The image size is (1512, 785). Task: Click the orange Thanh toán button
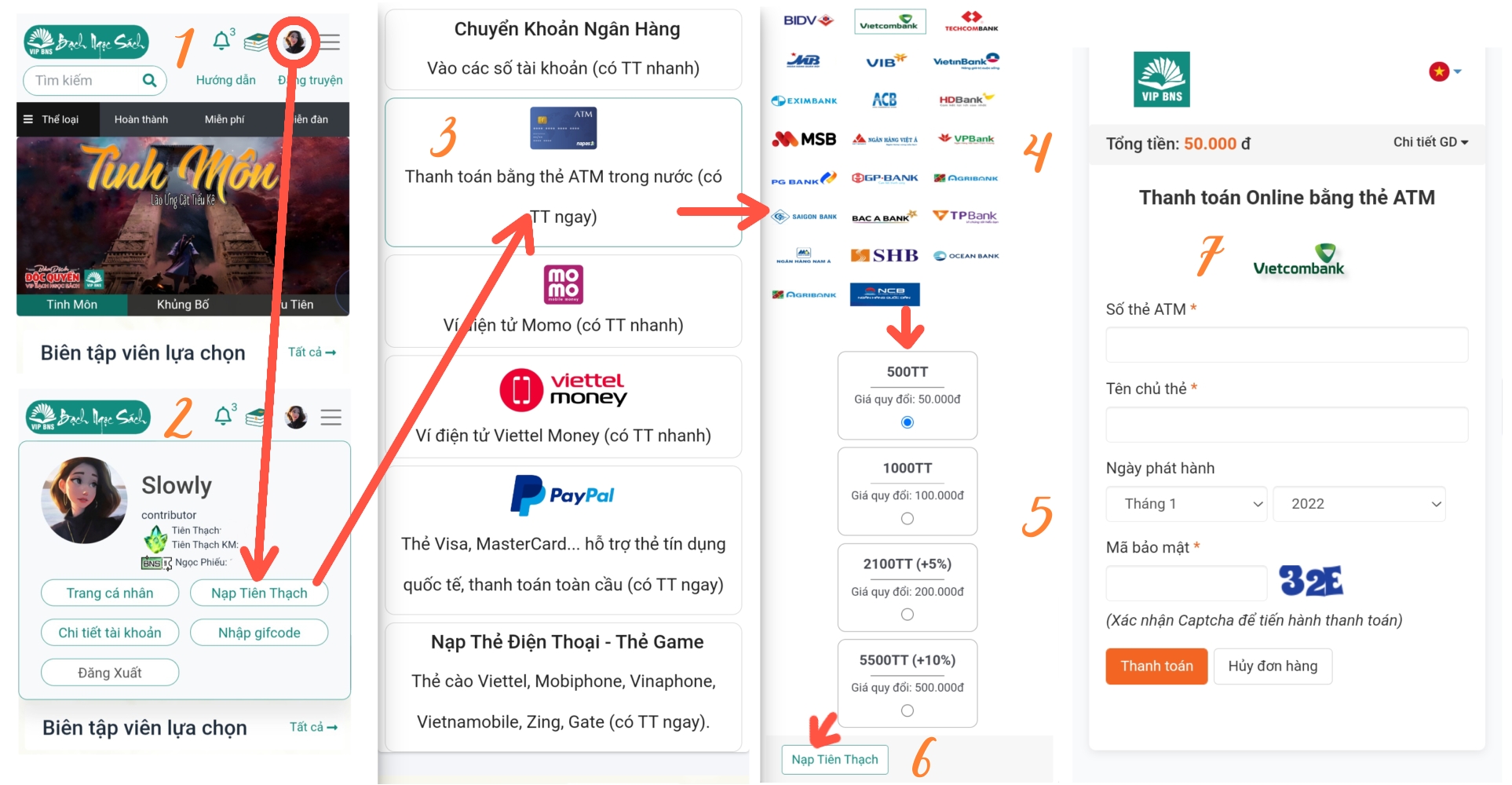[x=1156, y=666]
